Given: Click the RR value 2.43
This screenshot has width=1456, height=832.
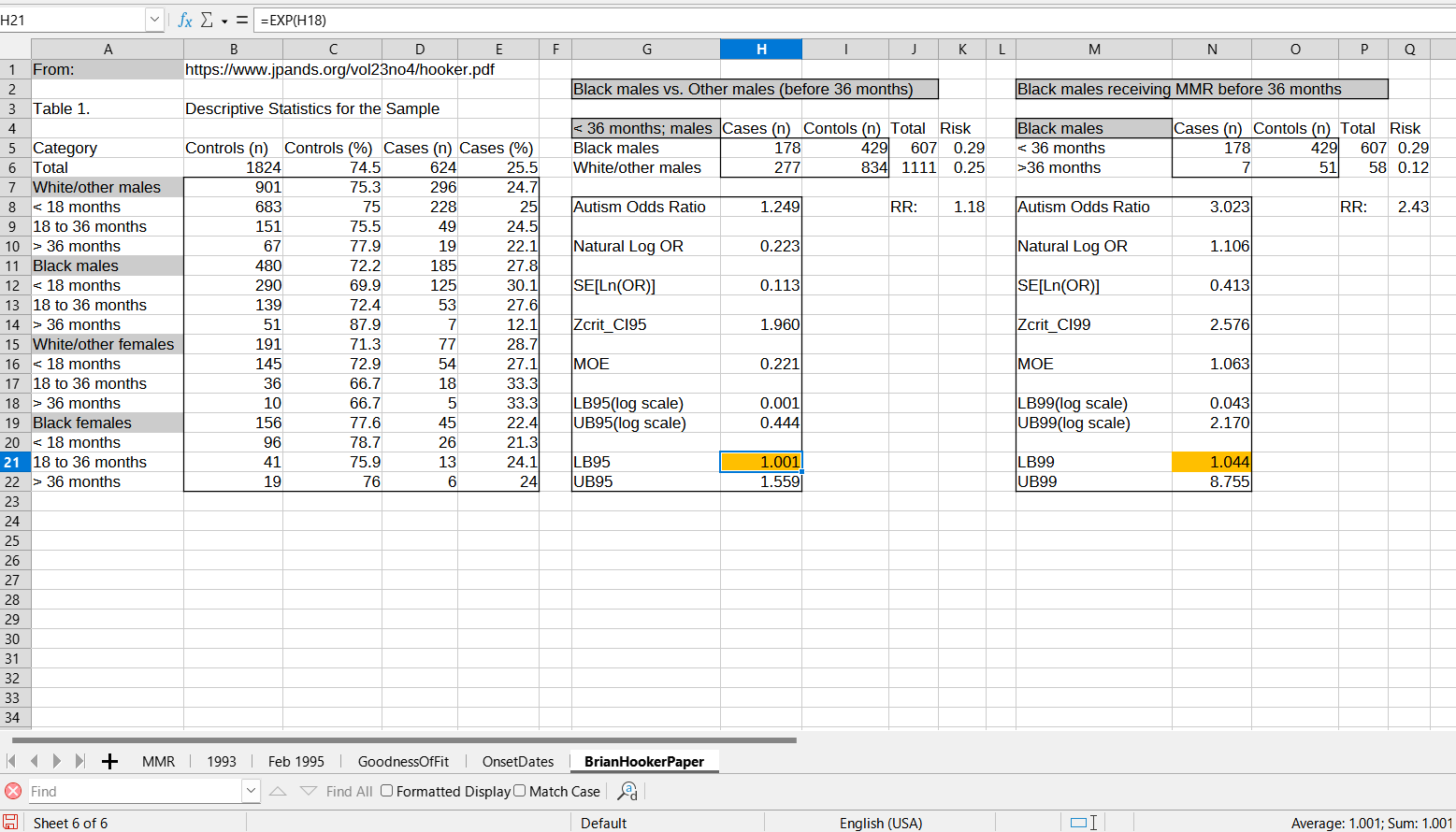Looking at the screenshot, I should point(1409,207).
